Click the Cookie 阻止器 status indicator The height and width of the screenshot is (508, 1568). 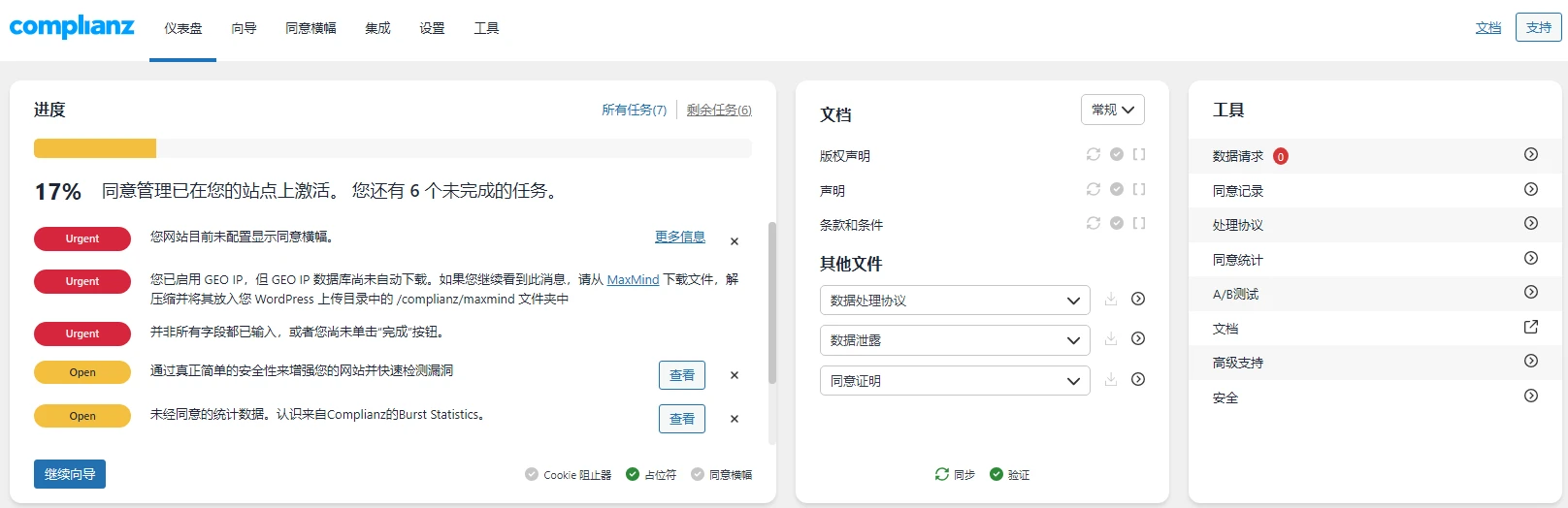[x=569, y=474]
